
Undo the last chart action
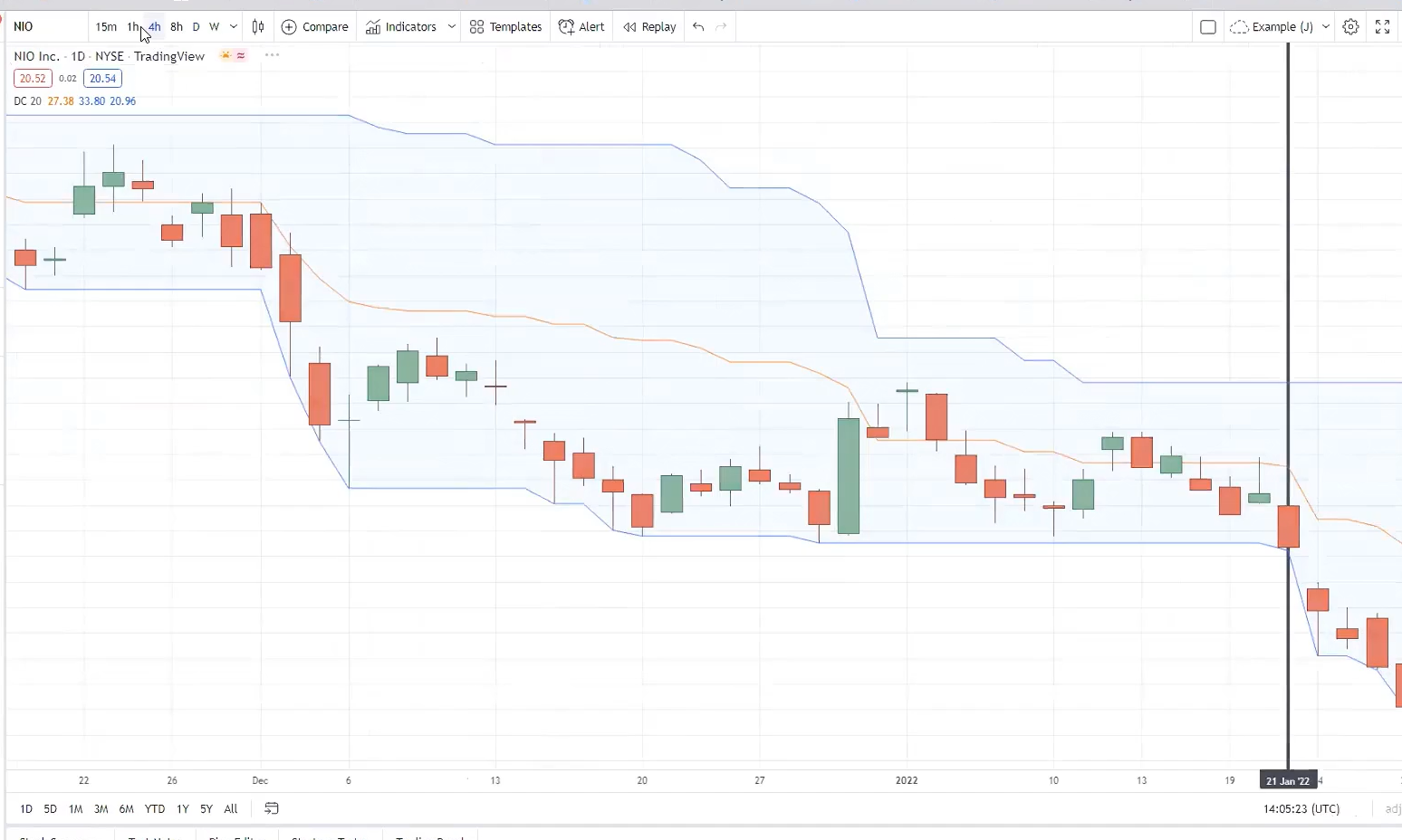pyautogui.click(x=698, y=27)
